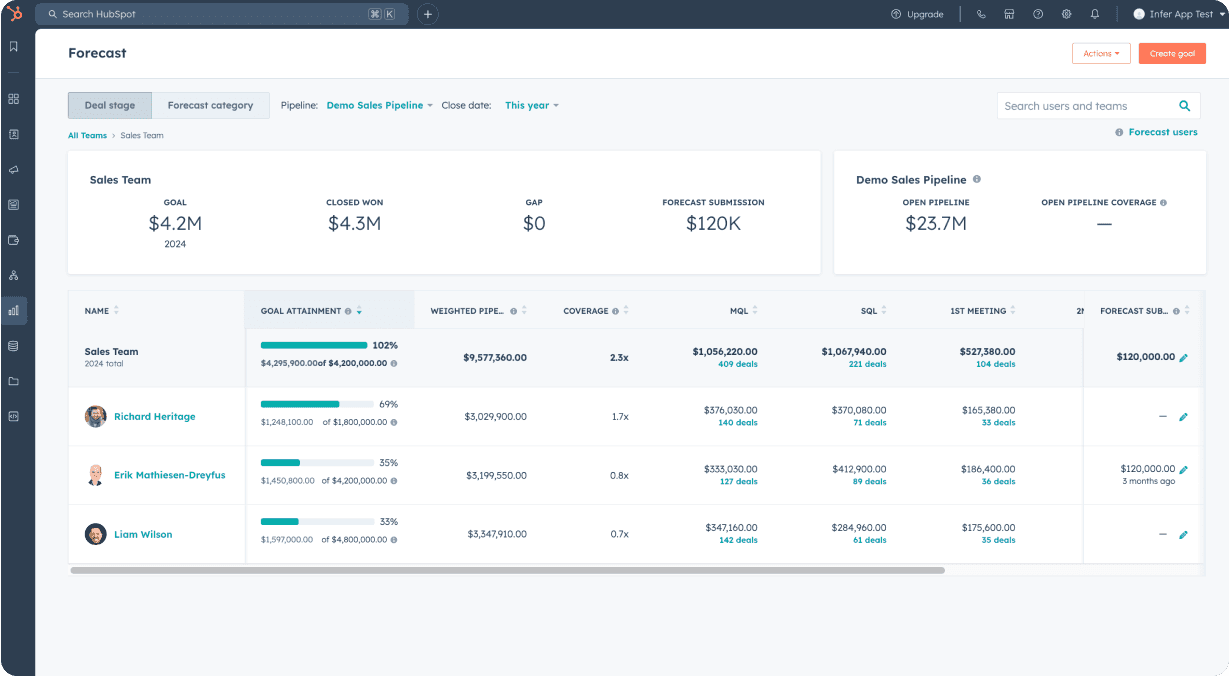
Task: Open the Forecast users link
Action: [1162, 131]
